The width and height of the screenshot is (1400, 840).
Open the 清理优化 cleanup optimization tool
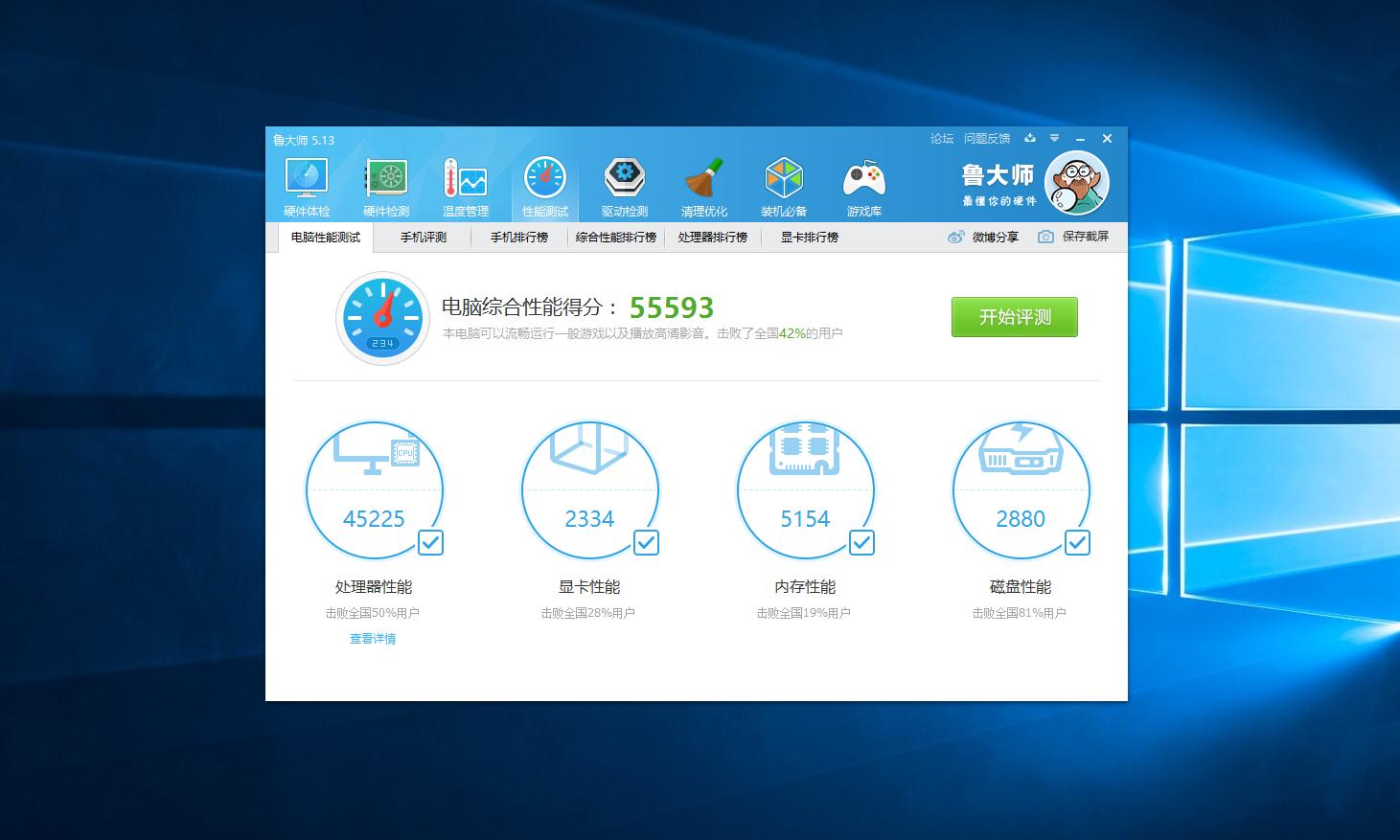point(704,183)
